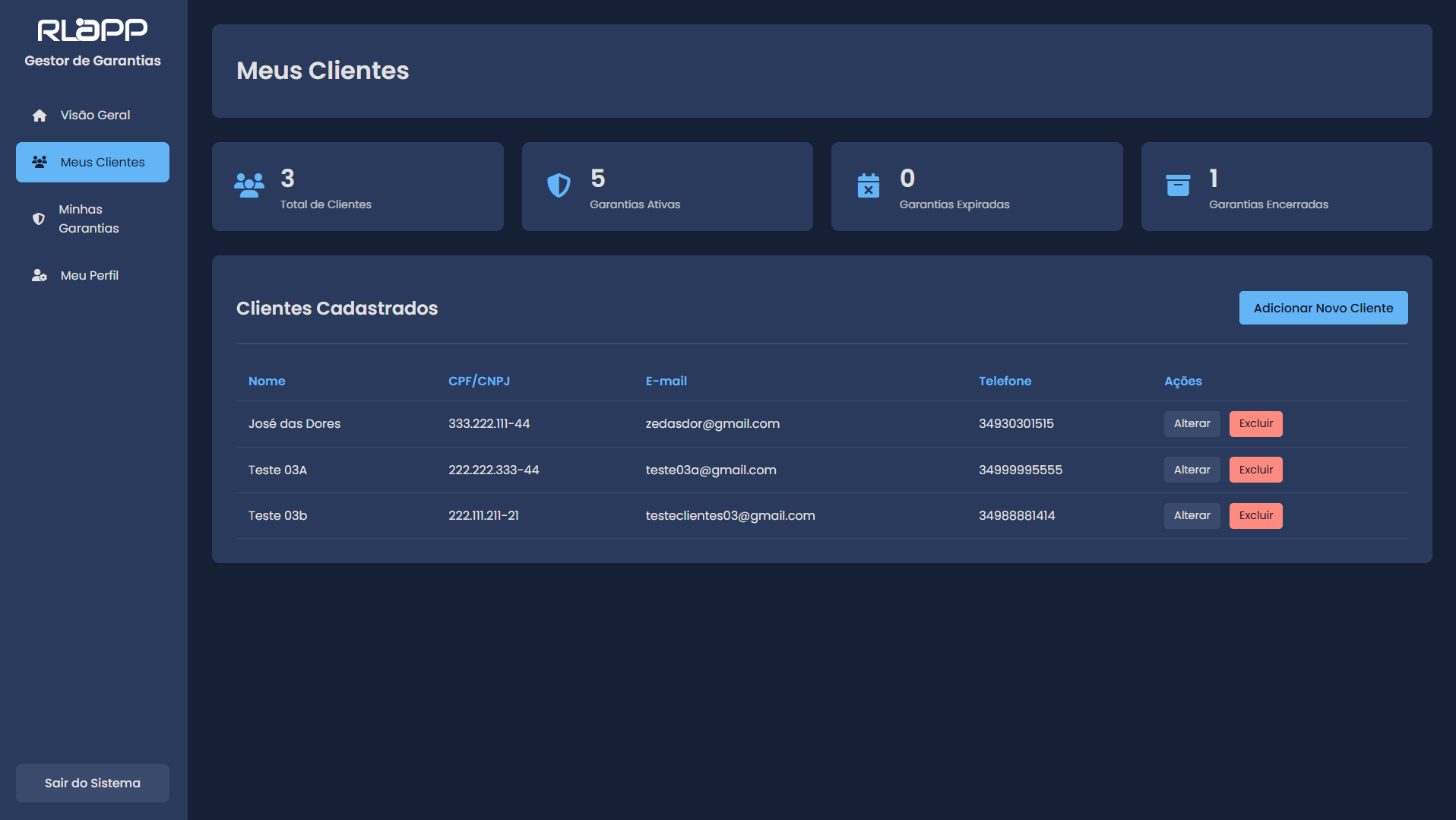Remove client Teste 03A with Excluir

click(1255, 470)
